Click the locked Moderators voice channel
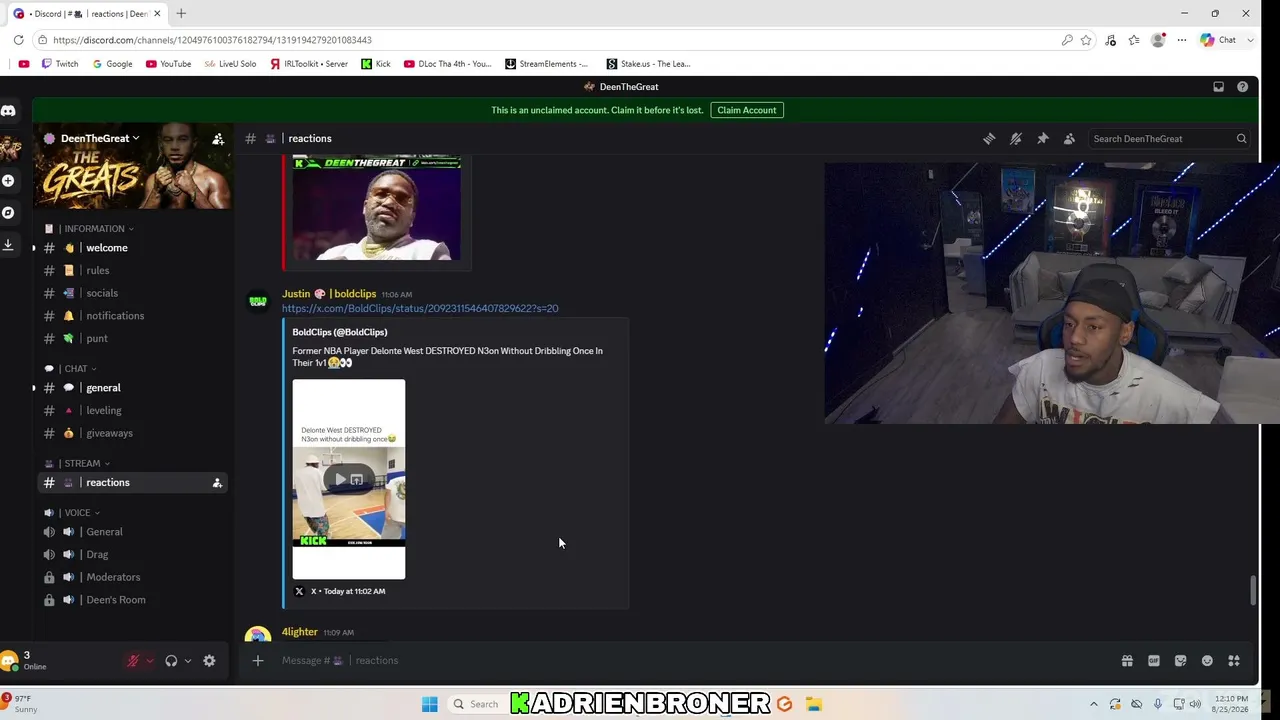Image resolution: width=1280 pixels, height=720 pixels. tap(130, 578)
